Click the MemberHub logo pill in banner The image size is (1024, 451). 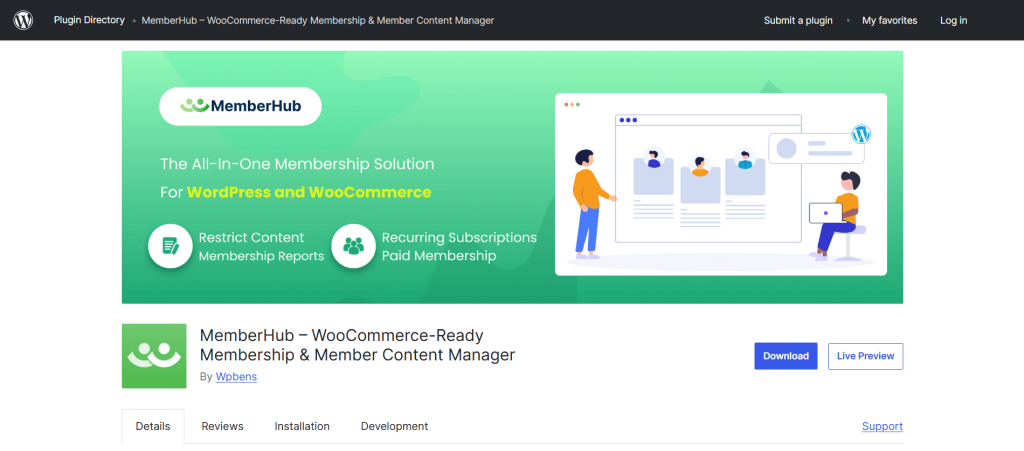240,106
